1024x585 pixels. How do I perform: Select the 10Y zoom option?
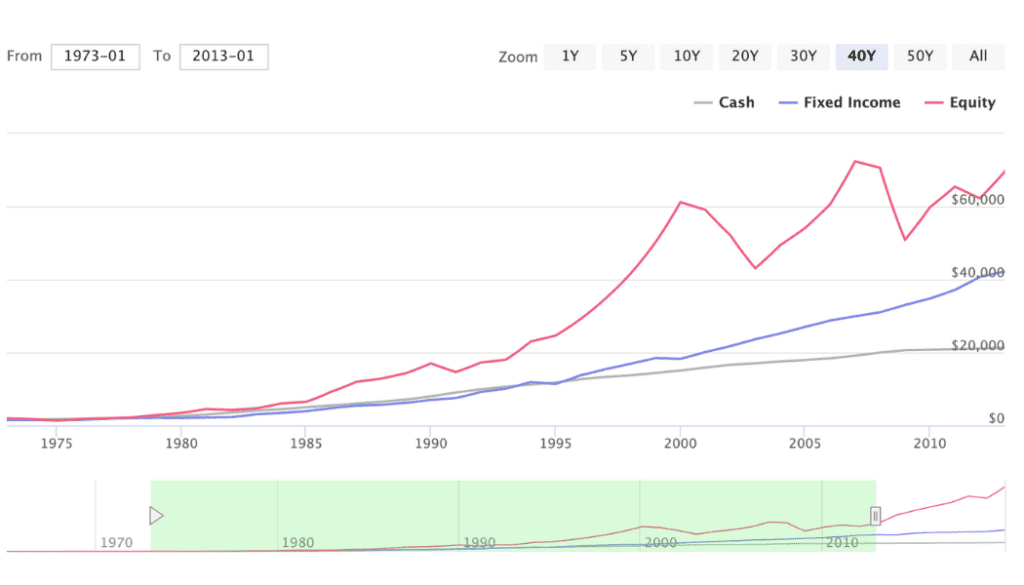[686, 56]
